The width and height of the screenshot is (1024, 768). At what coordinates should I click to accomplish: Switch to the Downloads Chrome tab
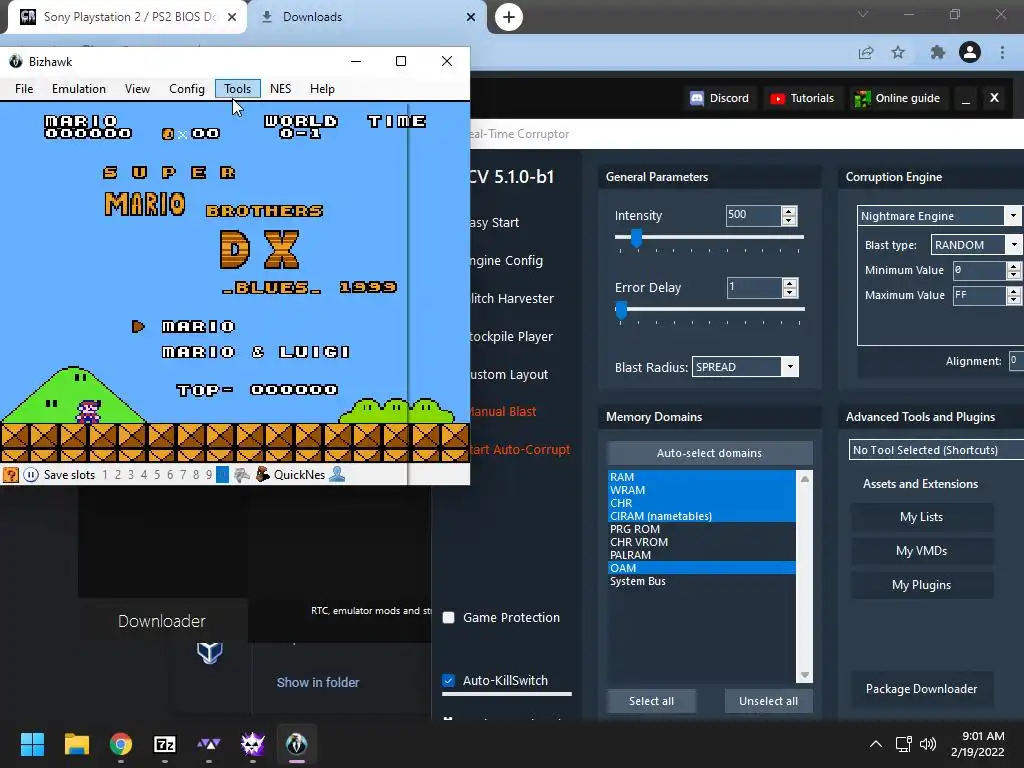pos(368,17)
